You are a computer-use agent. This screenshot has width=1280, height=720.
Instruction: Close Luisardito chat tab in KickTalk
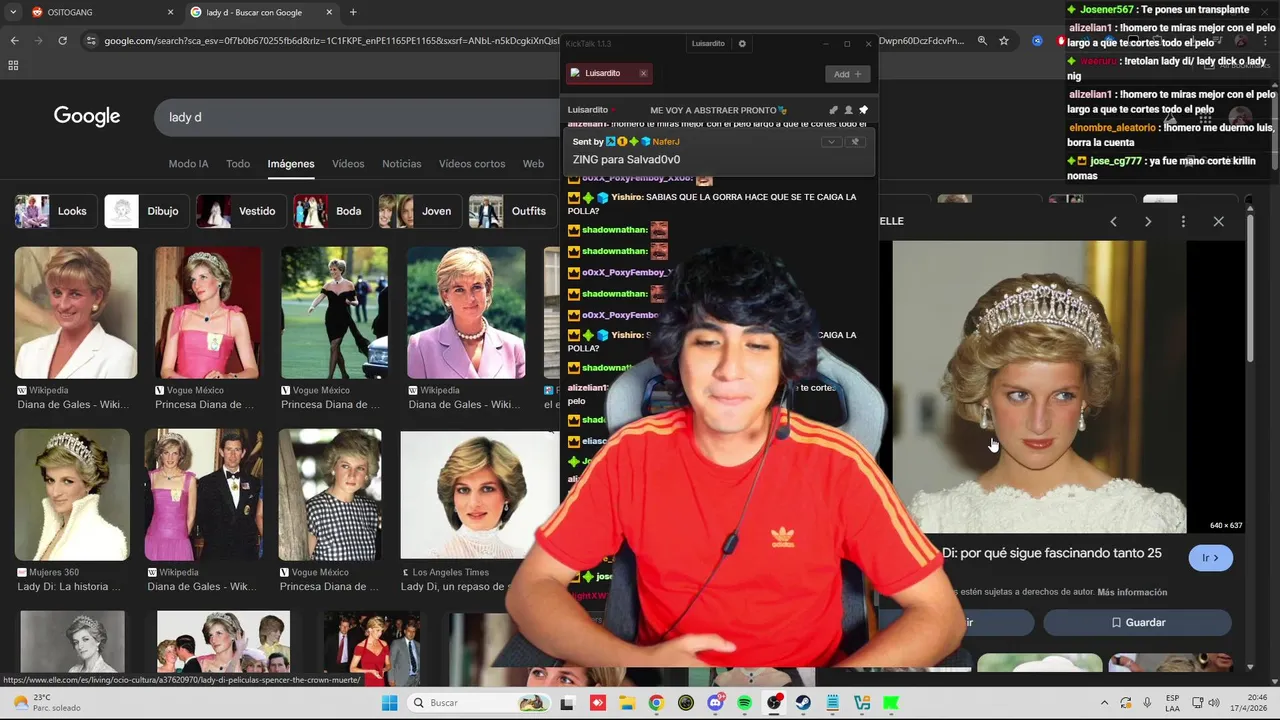[x=643, y=73]
